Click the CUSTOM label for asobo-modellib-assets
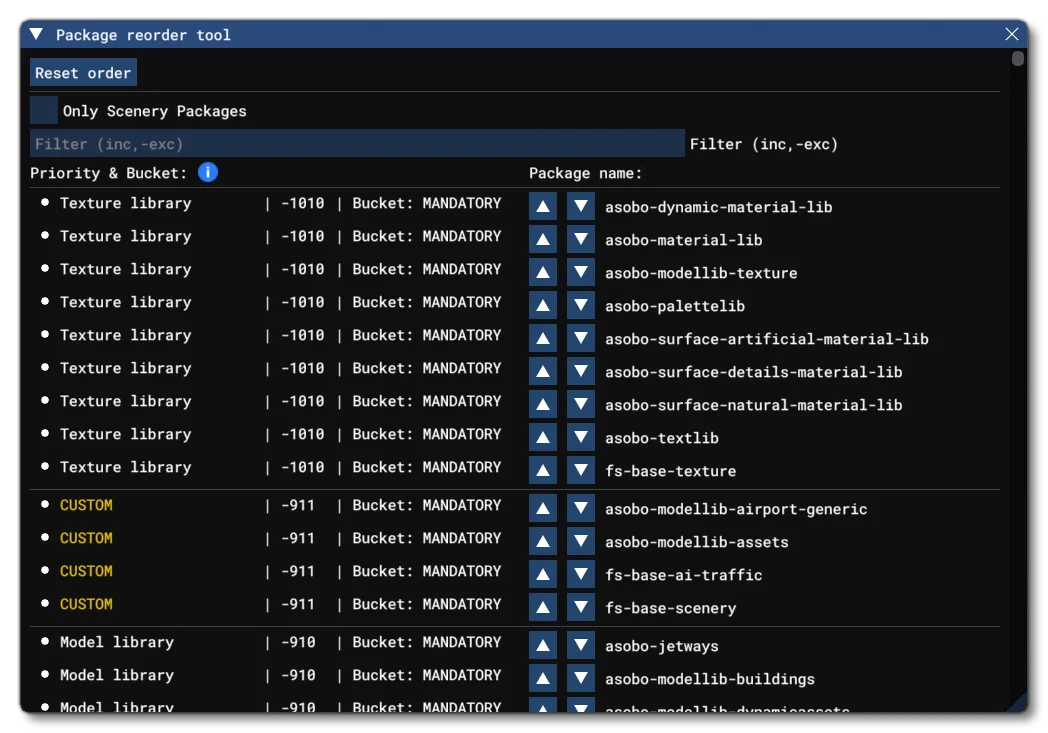 86,538
